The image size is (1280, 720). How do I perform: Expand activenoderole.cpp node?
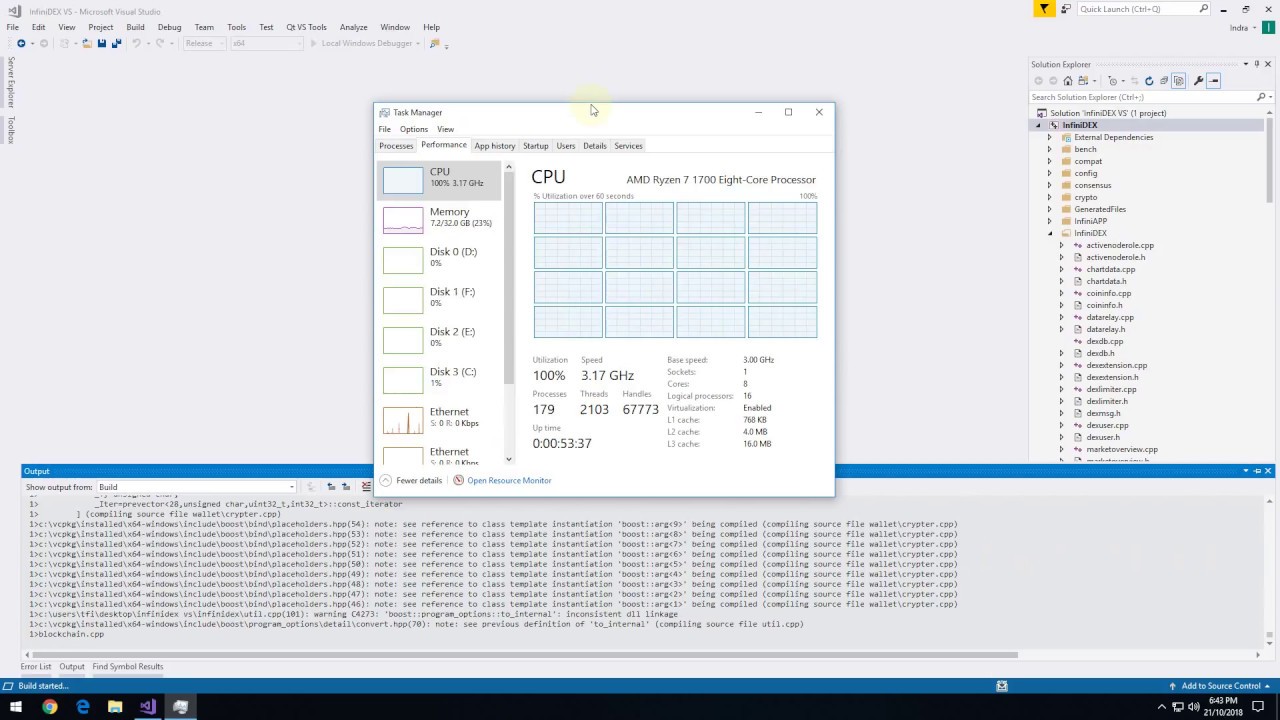(1062, 245)
